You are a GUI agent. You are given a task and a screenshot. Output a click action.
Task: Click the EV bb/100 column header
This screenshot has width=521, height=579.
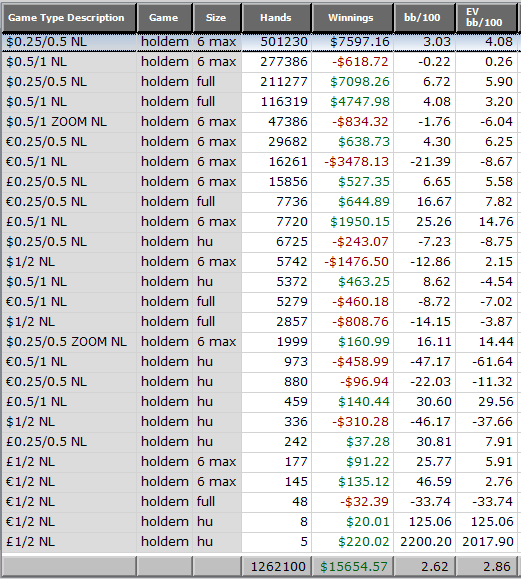pos(486,18)
